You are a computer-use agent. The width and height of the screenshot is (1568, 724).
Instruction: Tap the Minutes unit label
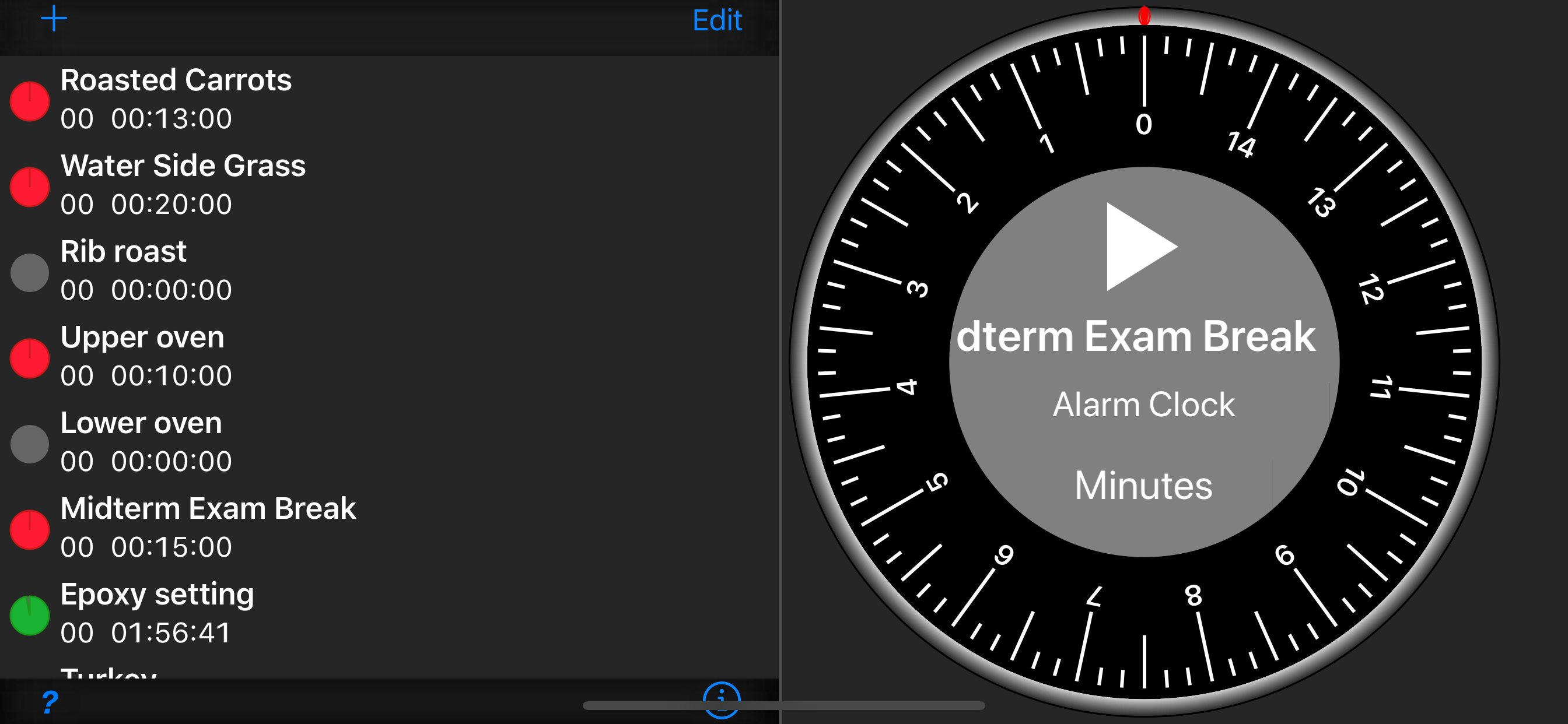(1143, 486)
